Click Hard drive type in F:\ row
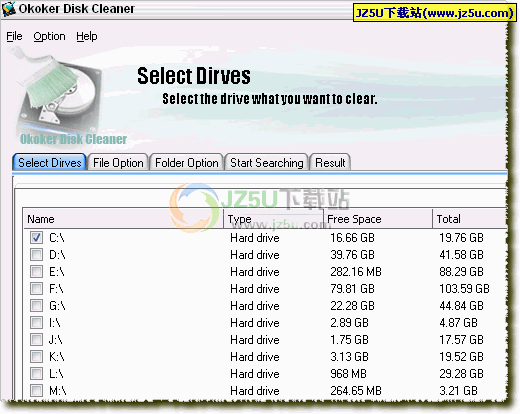The image size is (520, 414). [x=255, y=289]
